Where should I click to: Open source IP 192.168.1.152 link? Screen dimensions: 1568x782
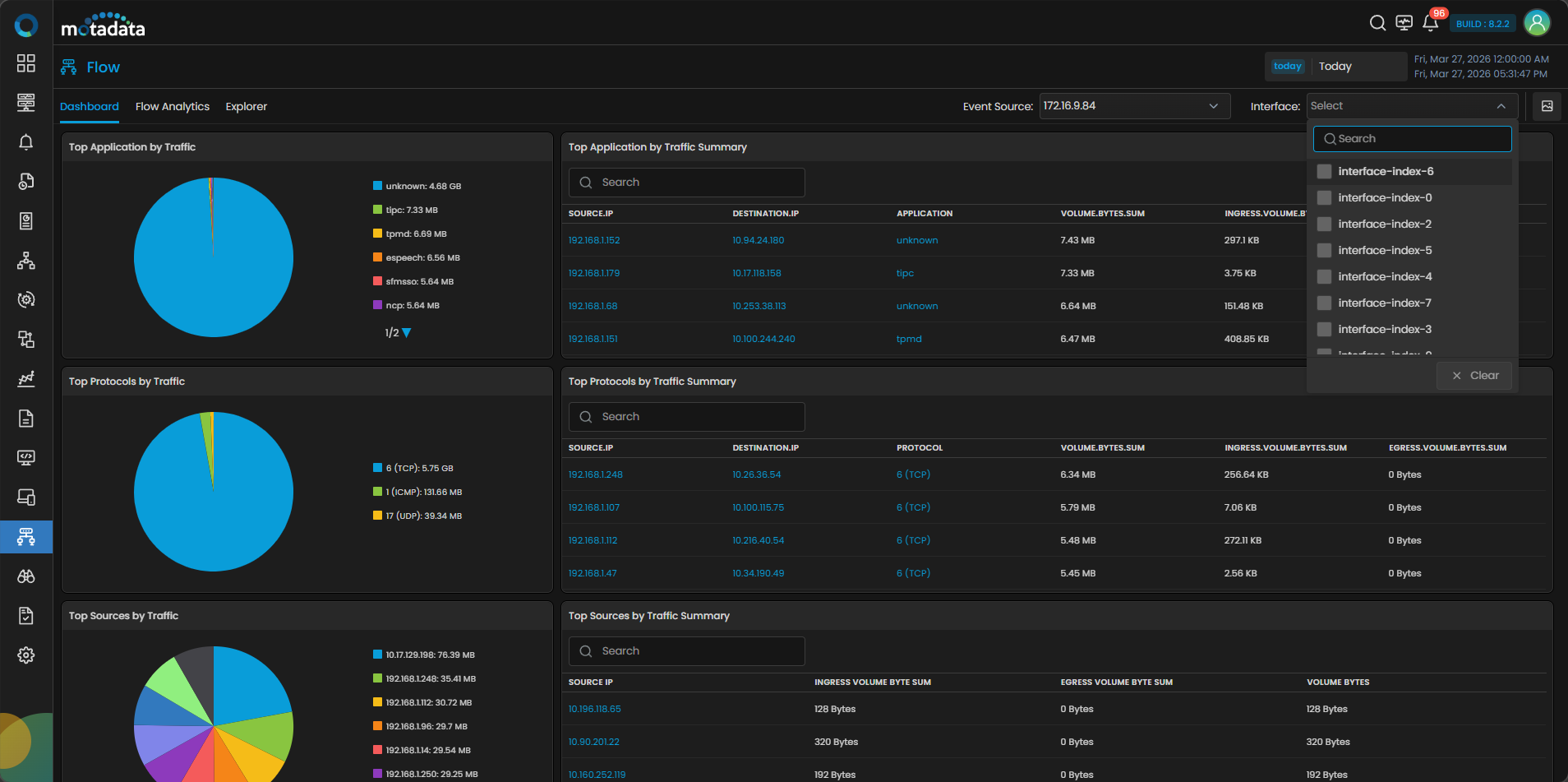[594, 241]
